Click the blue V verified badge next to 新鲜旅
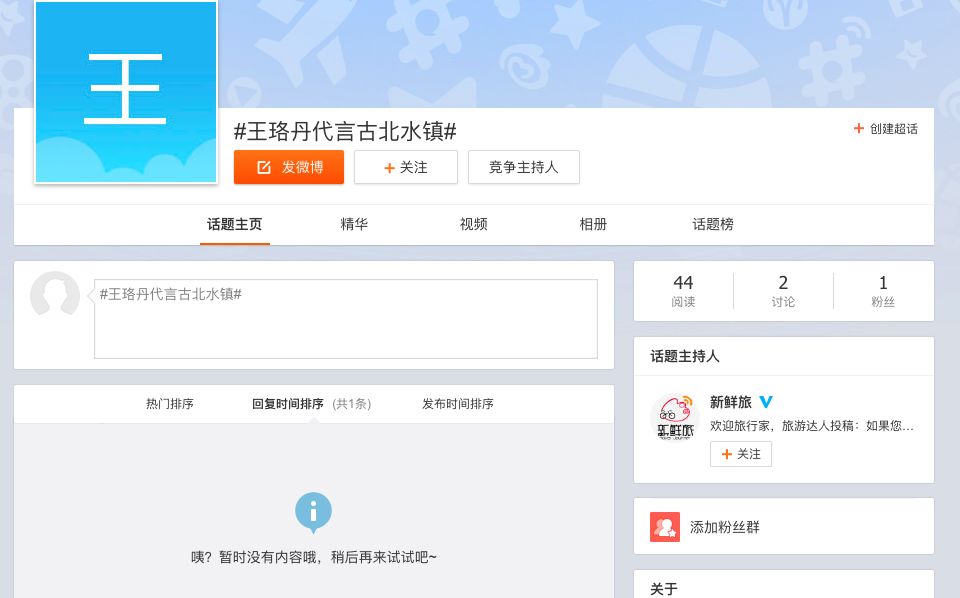 pyautogui.click(x=766, y=402)
